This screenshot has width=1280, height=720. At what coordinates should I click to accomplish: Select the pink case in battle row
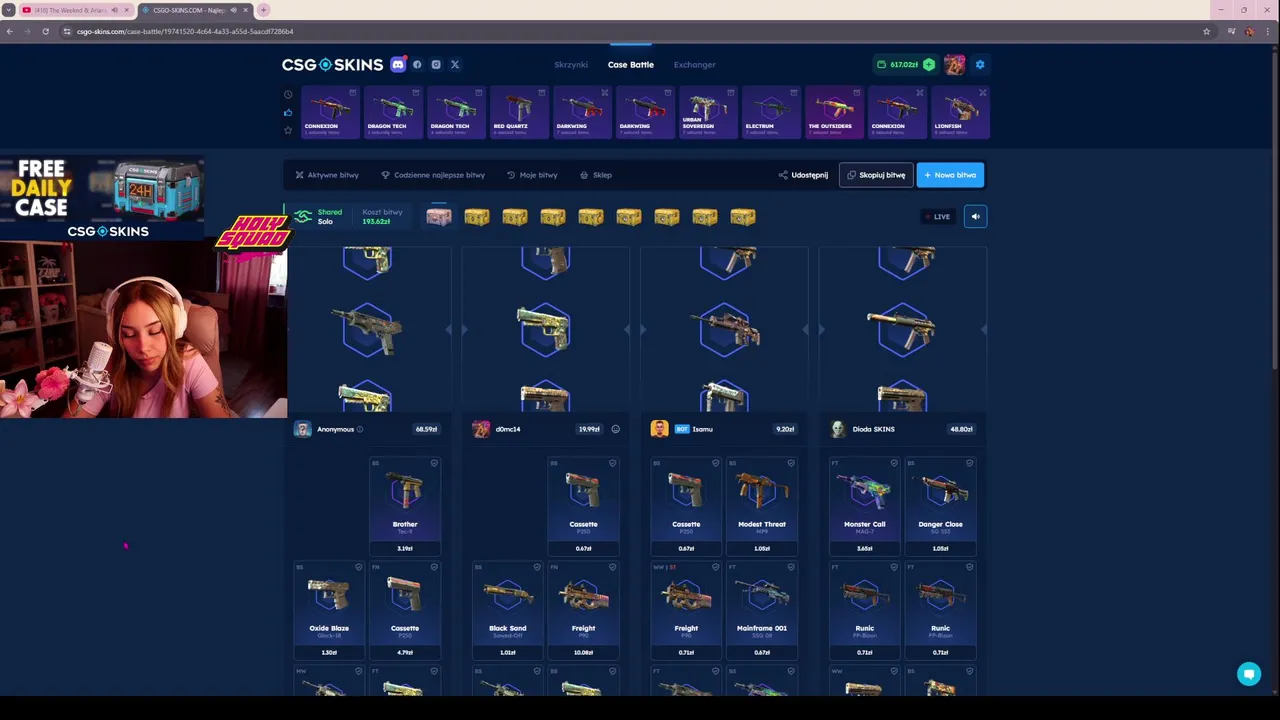[x=439, y=216]
